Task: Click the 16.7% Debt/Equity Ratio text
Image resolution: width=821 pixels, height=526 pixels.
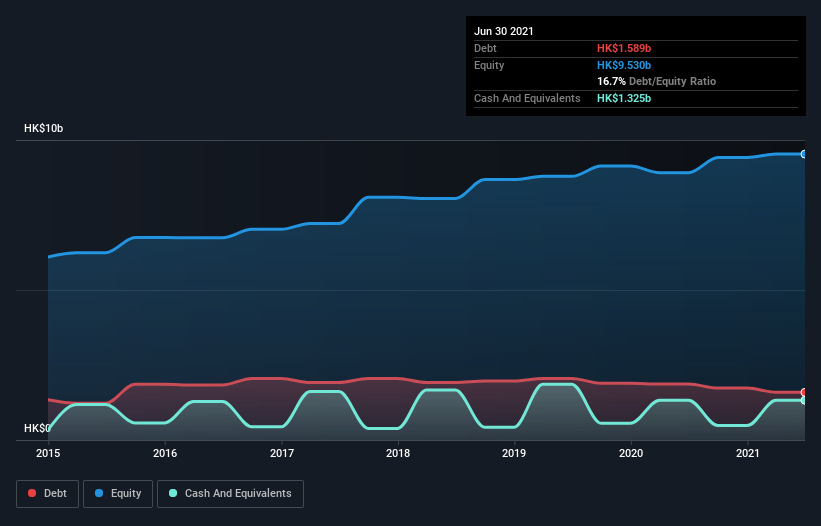Action: click(657, 81)
